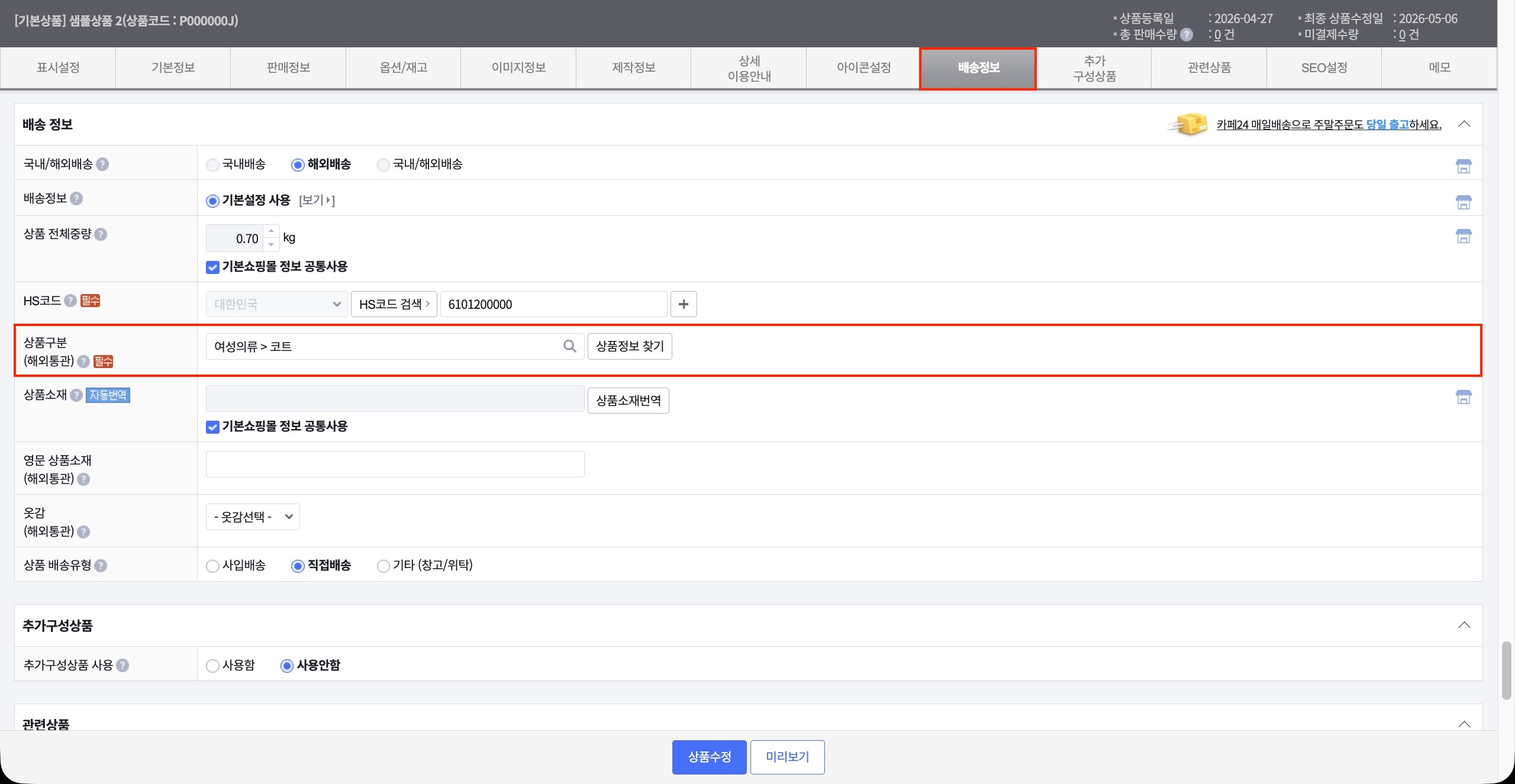1515x784 pixels.
Task: Switch to 표시설정 tab
Action: 58,68
